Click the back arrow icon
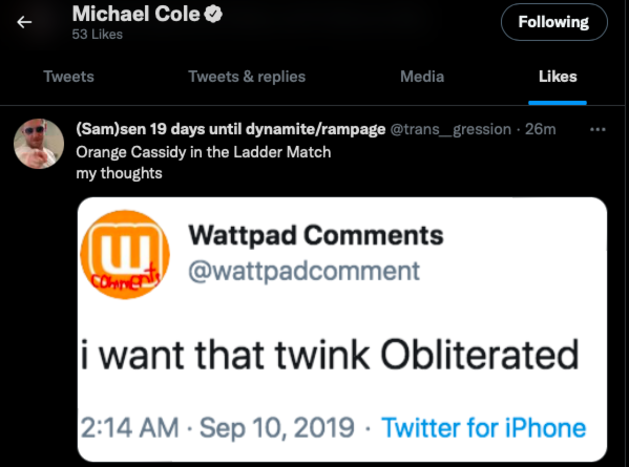The image size is (629, 467). [24, 23]
